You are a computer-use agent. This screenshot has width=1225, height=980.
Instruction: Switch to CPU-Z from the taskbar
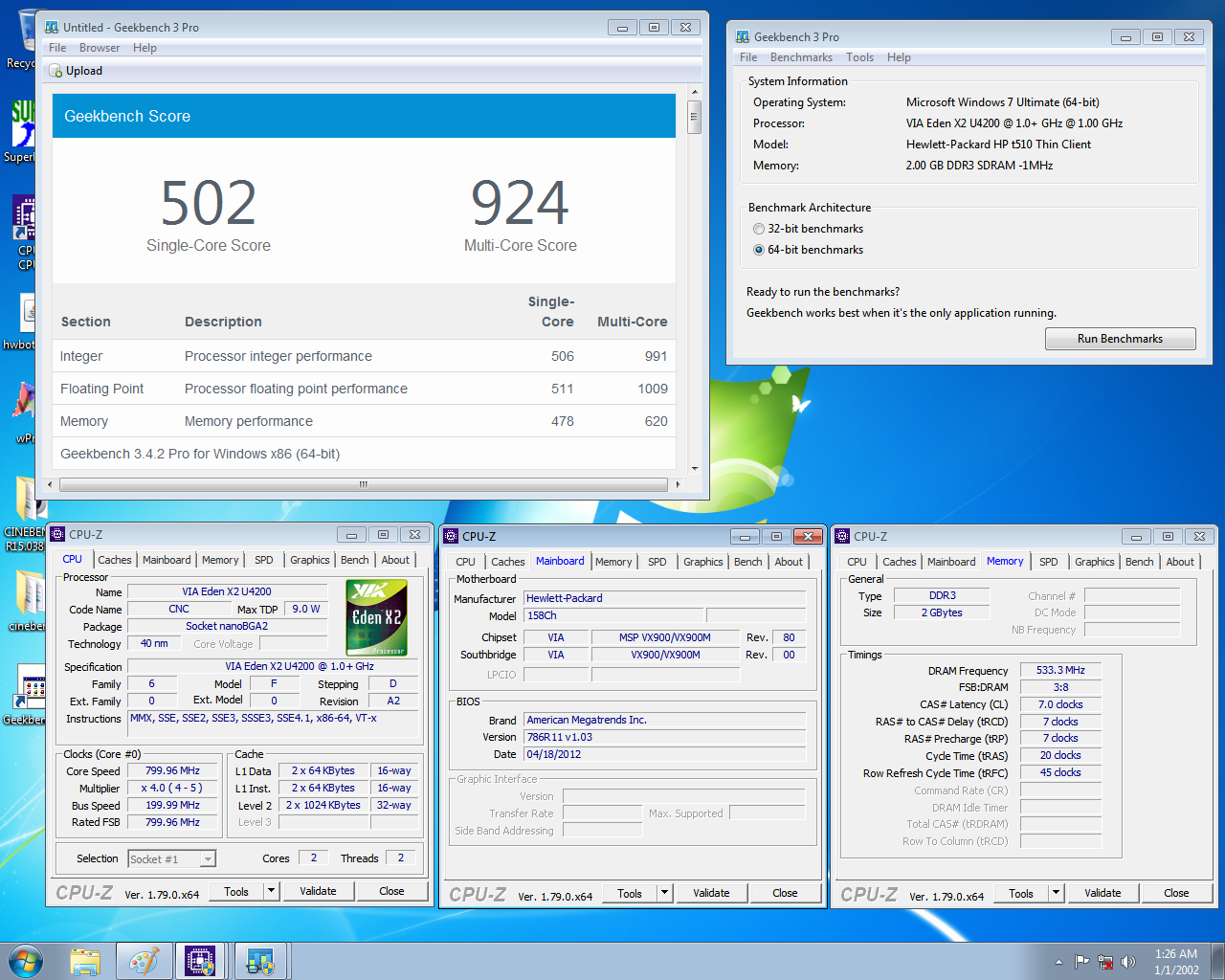(200, 961)
